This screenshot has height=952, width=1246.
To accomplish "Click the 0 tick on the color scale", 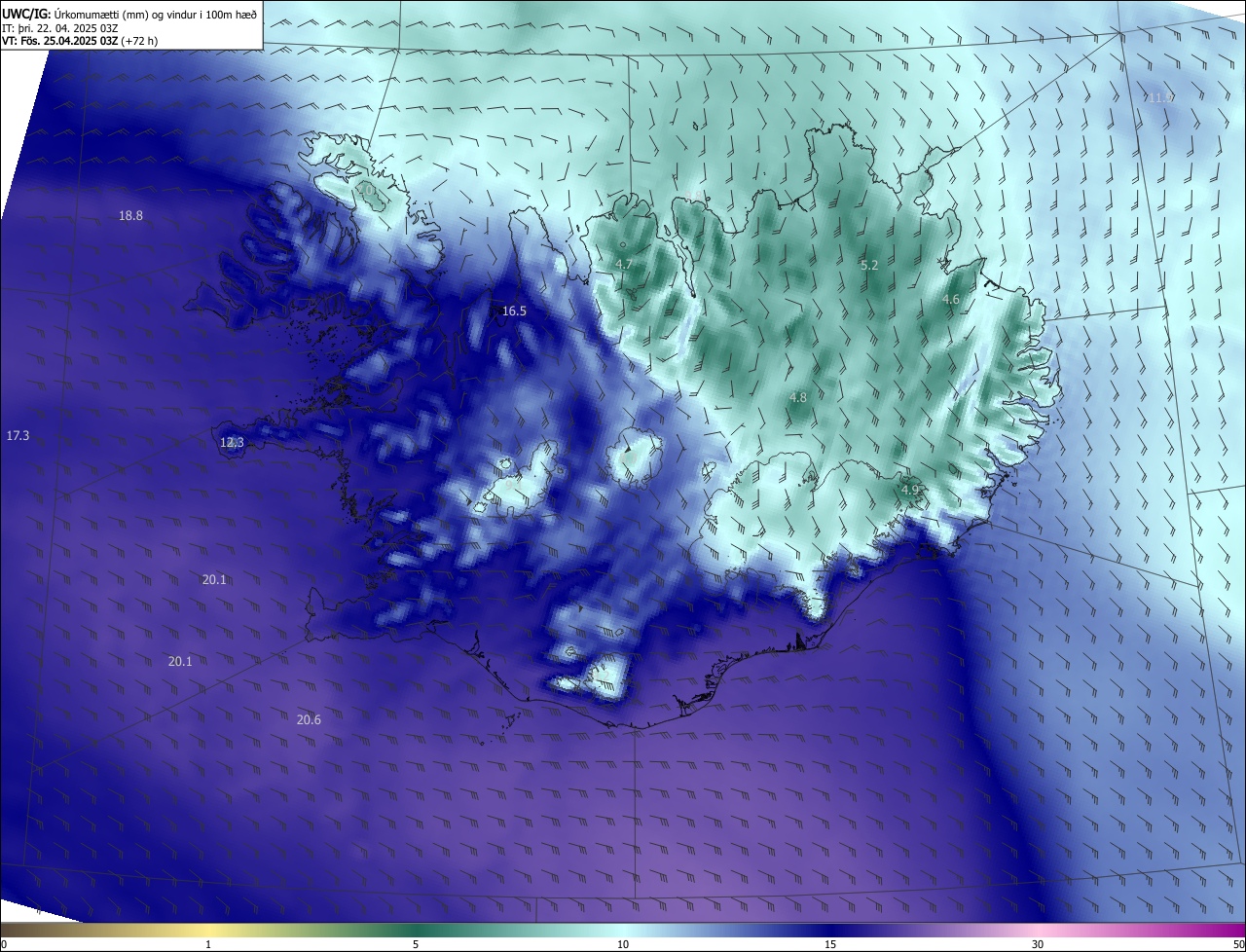I will pyautogui.click(x=4, y=944).
